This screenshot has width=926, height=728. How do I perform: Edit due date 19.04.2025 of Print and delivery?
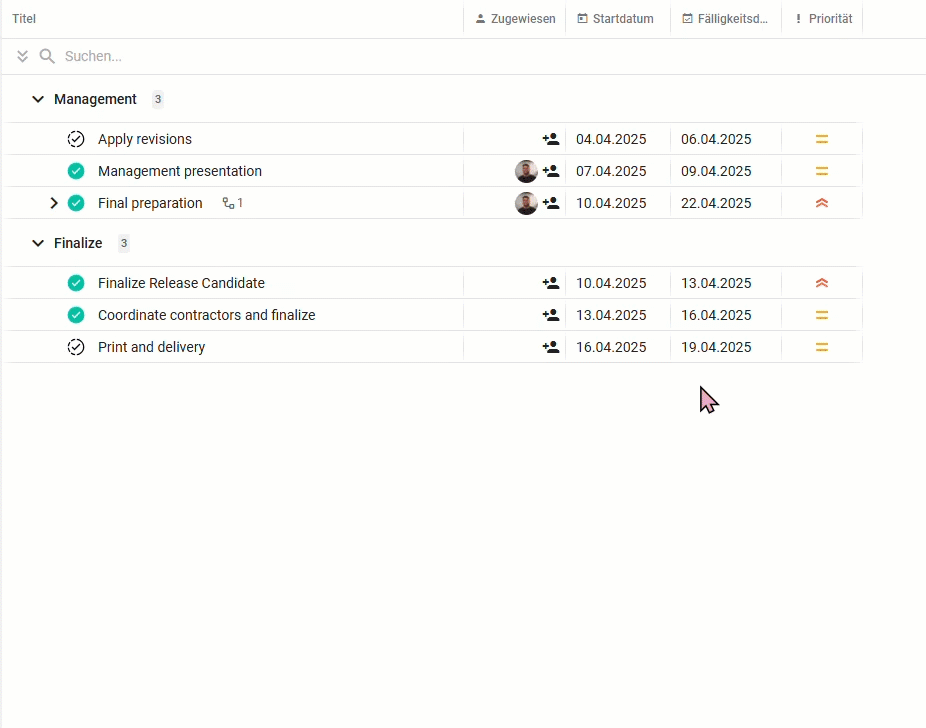click(x=716, y=347)
